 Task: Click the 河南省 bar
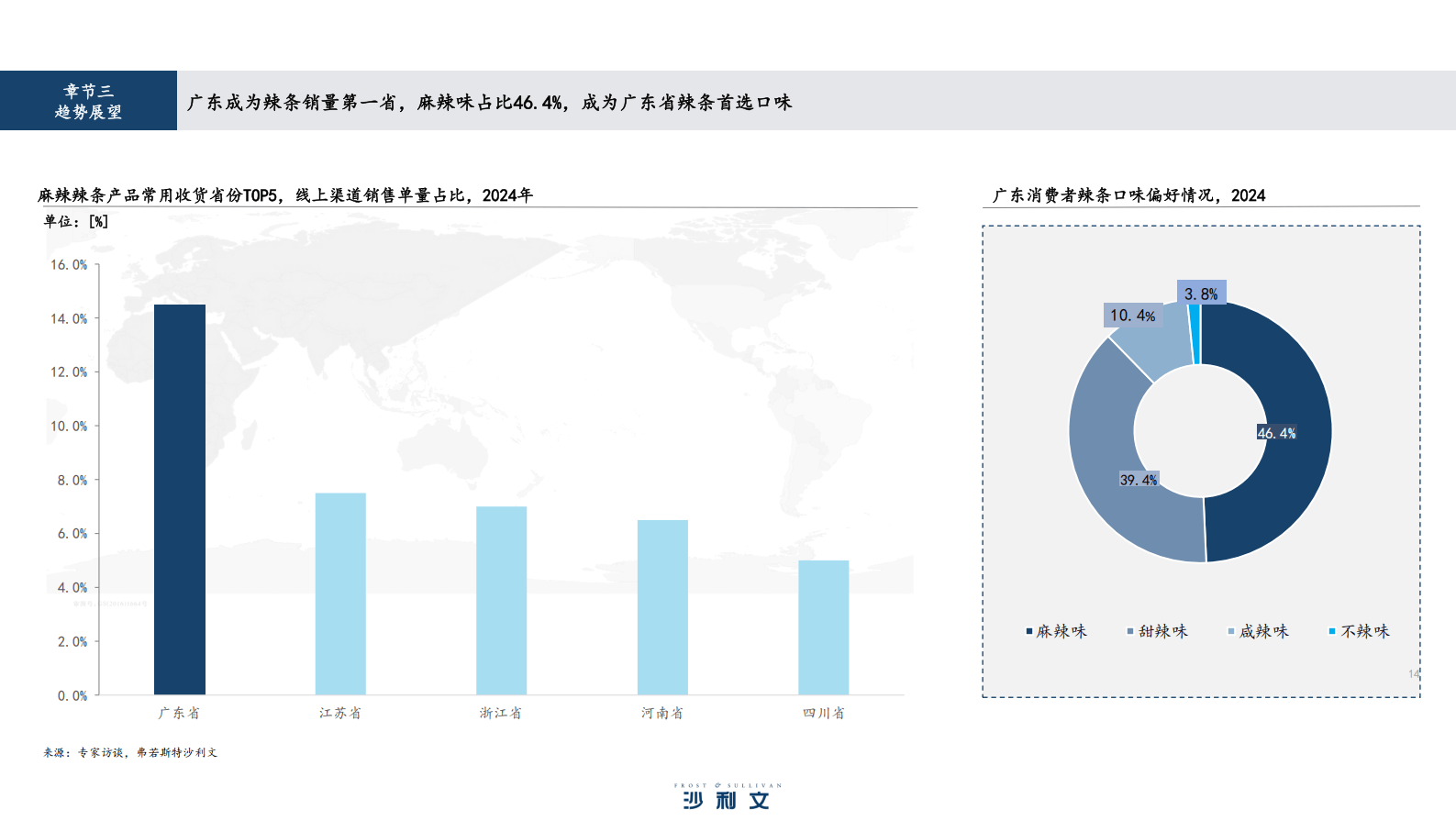(662, 606)
